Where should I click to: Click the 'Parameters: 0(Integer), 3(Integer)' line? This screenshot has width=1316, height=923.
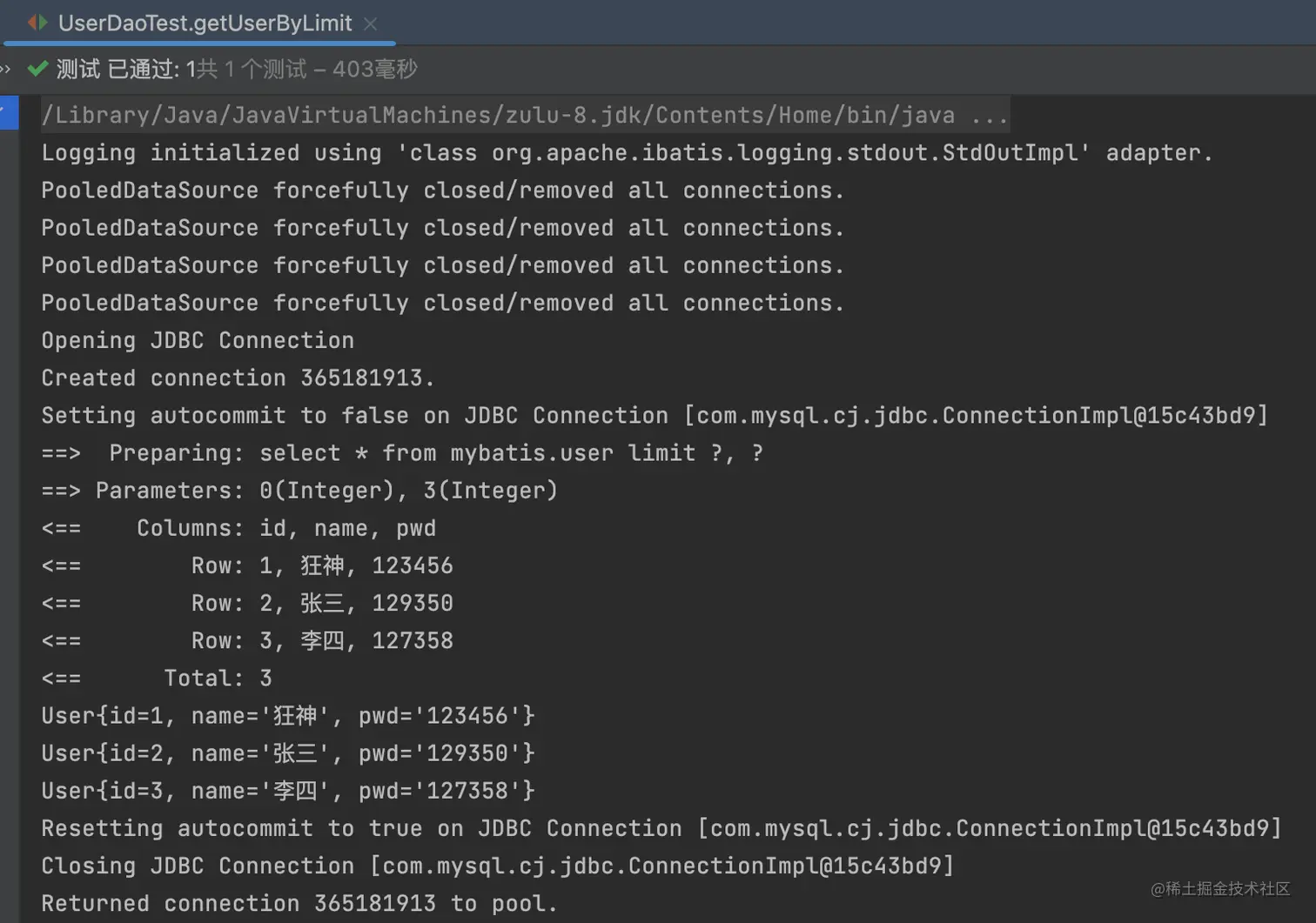pos(299,490)
